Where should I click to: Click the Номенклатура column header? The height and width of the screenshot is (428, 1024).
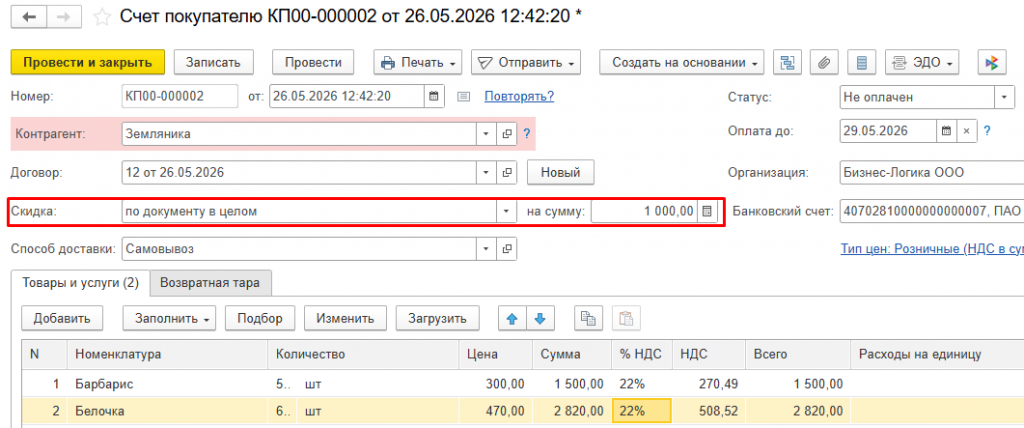coord(167,354)
